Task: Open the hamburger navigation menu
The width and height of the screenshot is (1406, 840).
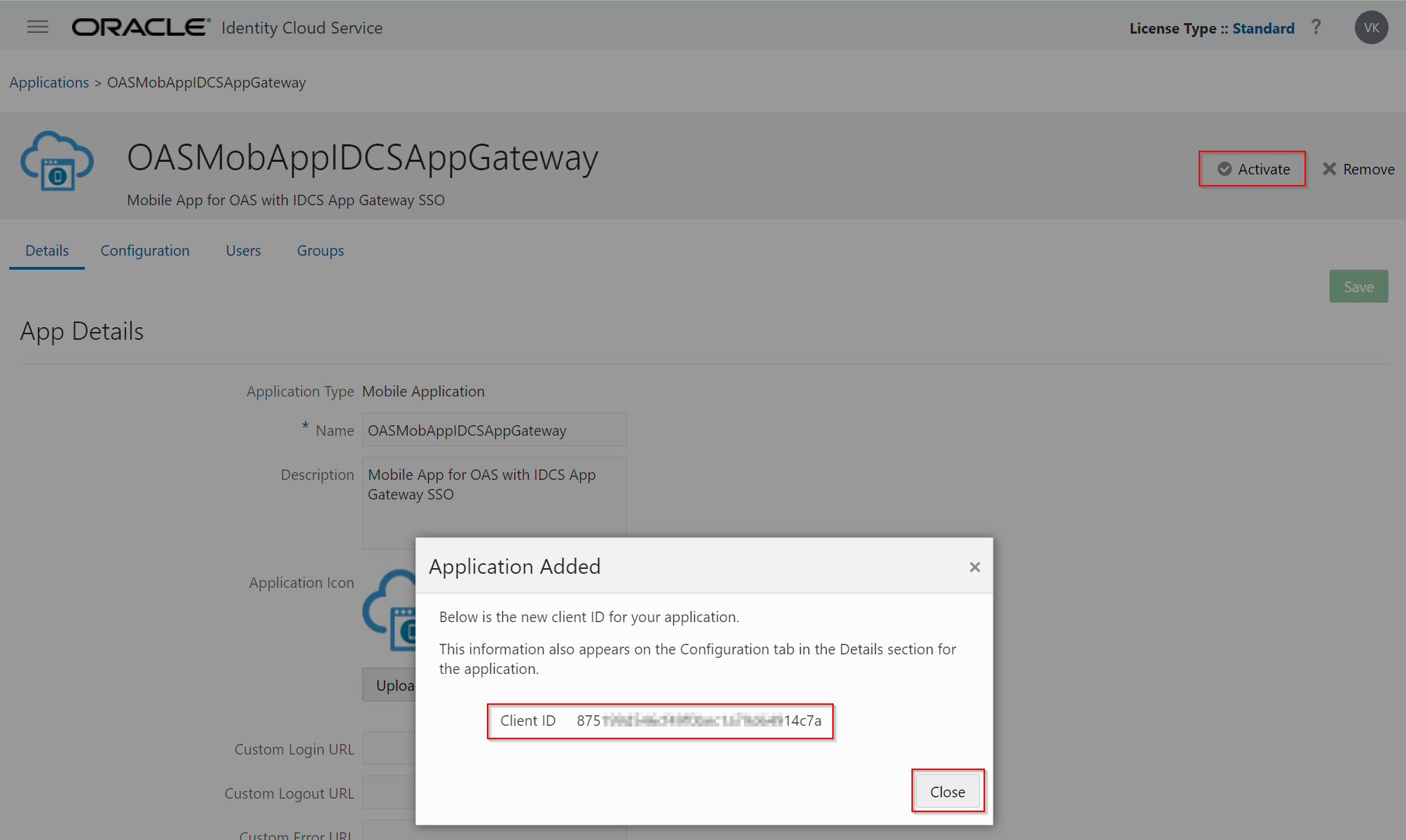Action: coord(38,27)
